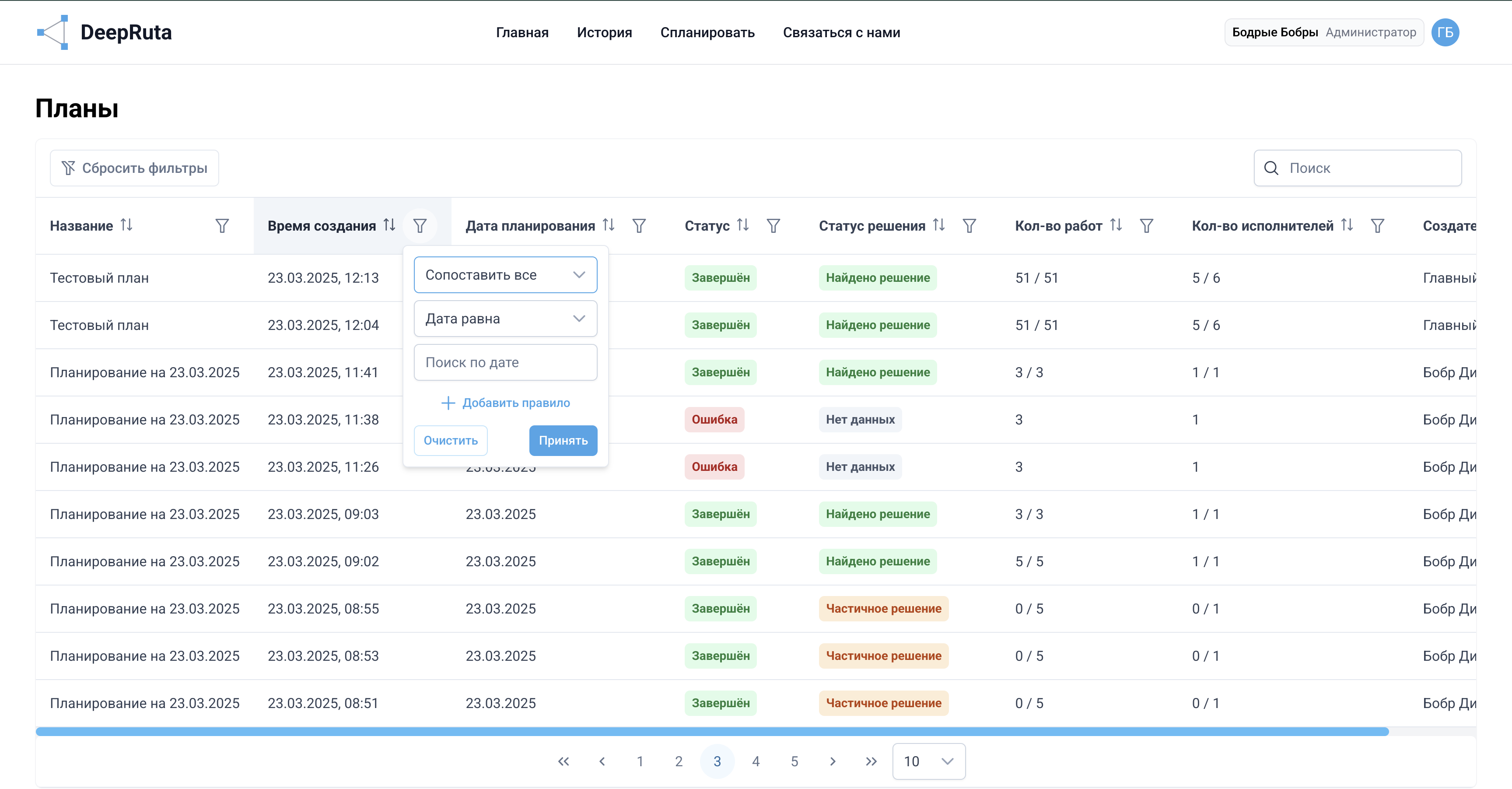This screenshot has width=1512, height=789.
Task: Click planning date in 09:03 row
Action: pos(500,514)
